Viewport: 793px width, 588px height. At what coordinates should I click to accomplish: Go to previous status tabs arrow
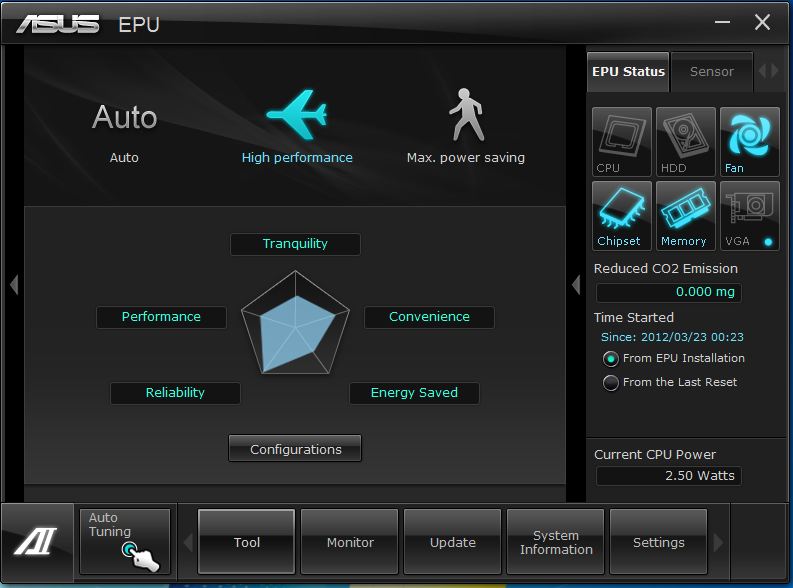click(x=762, y=71)
